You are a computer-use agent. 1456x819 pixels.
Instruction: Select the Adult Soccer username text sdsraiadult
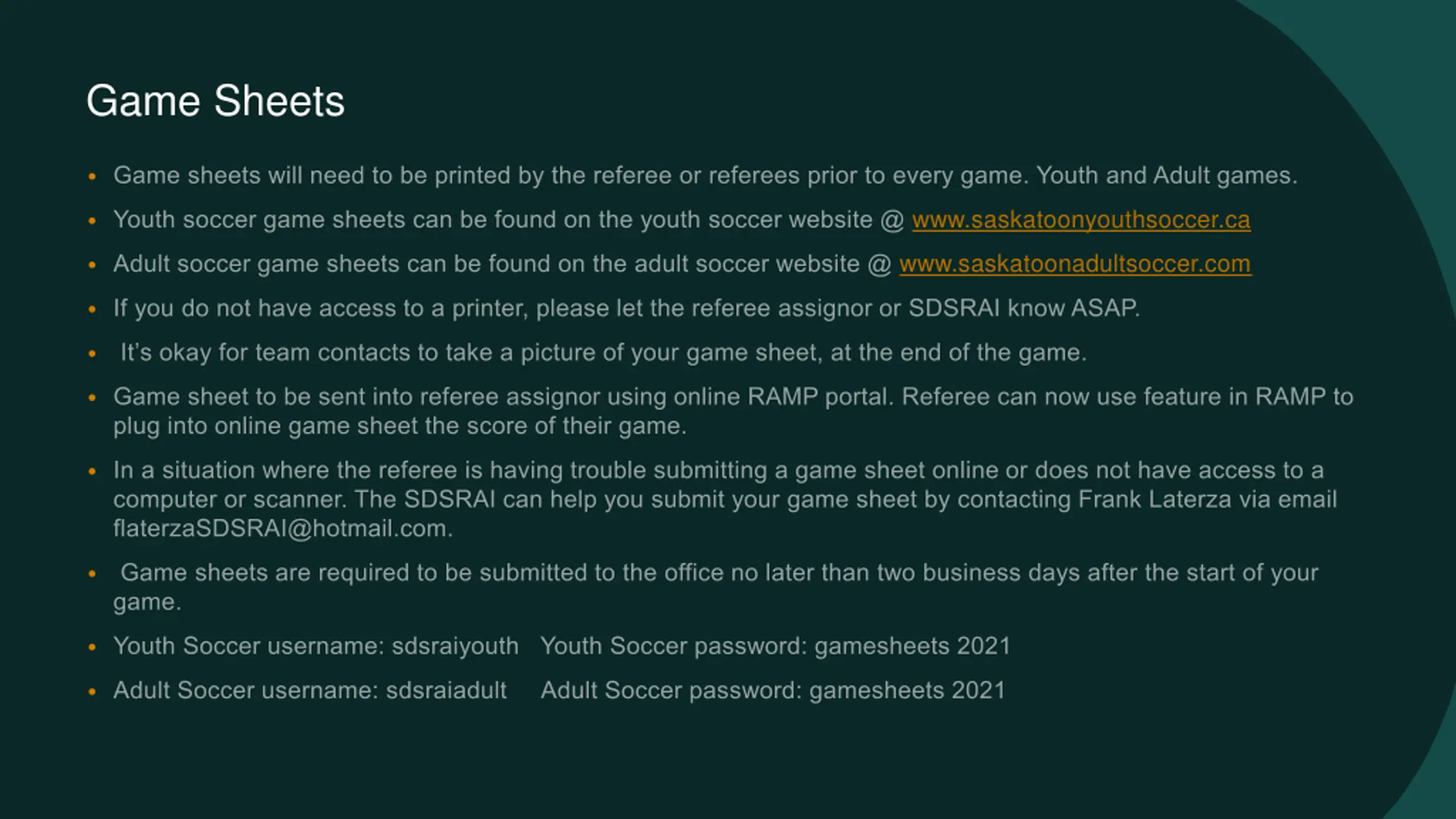(446, 690)
